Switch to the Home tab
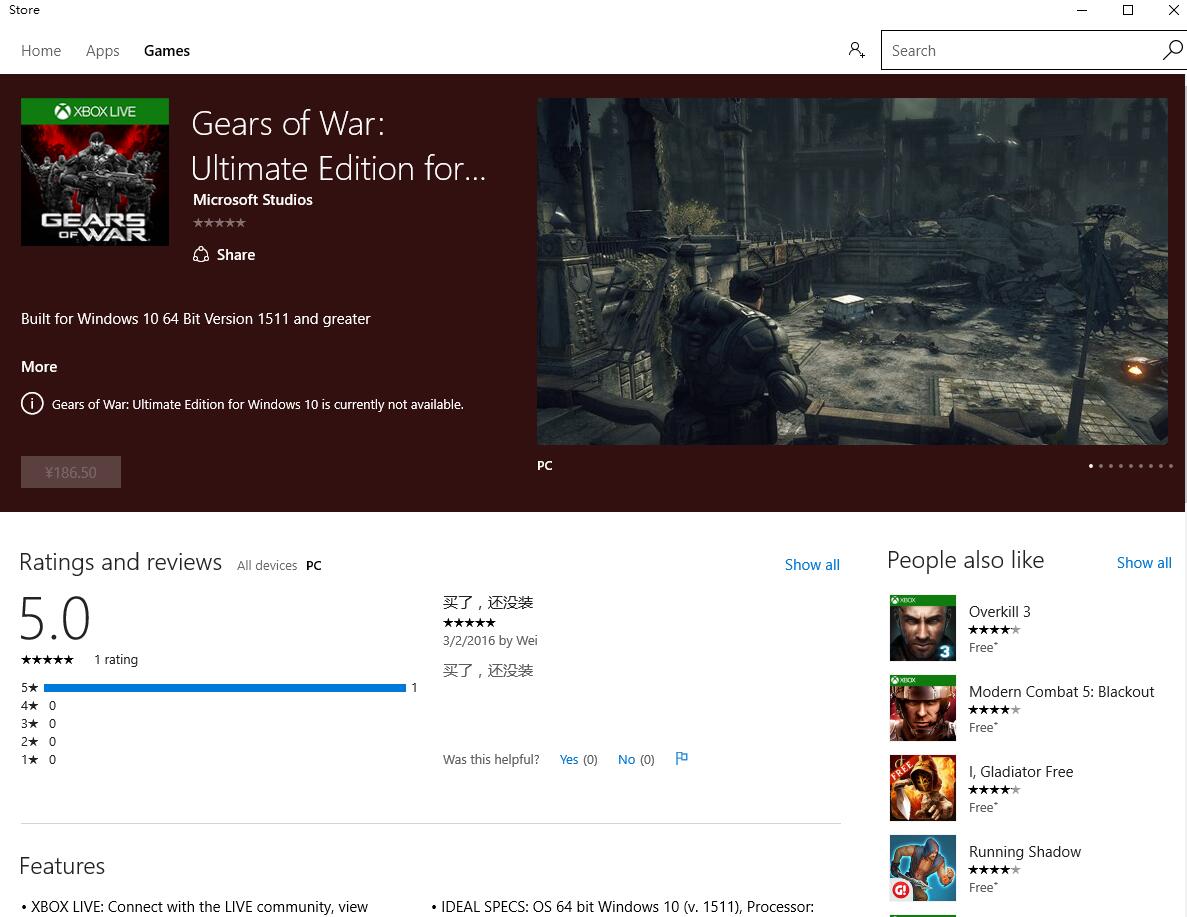Viewport: 1187px width, 917px height. (41, 51)
